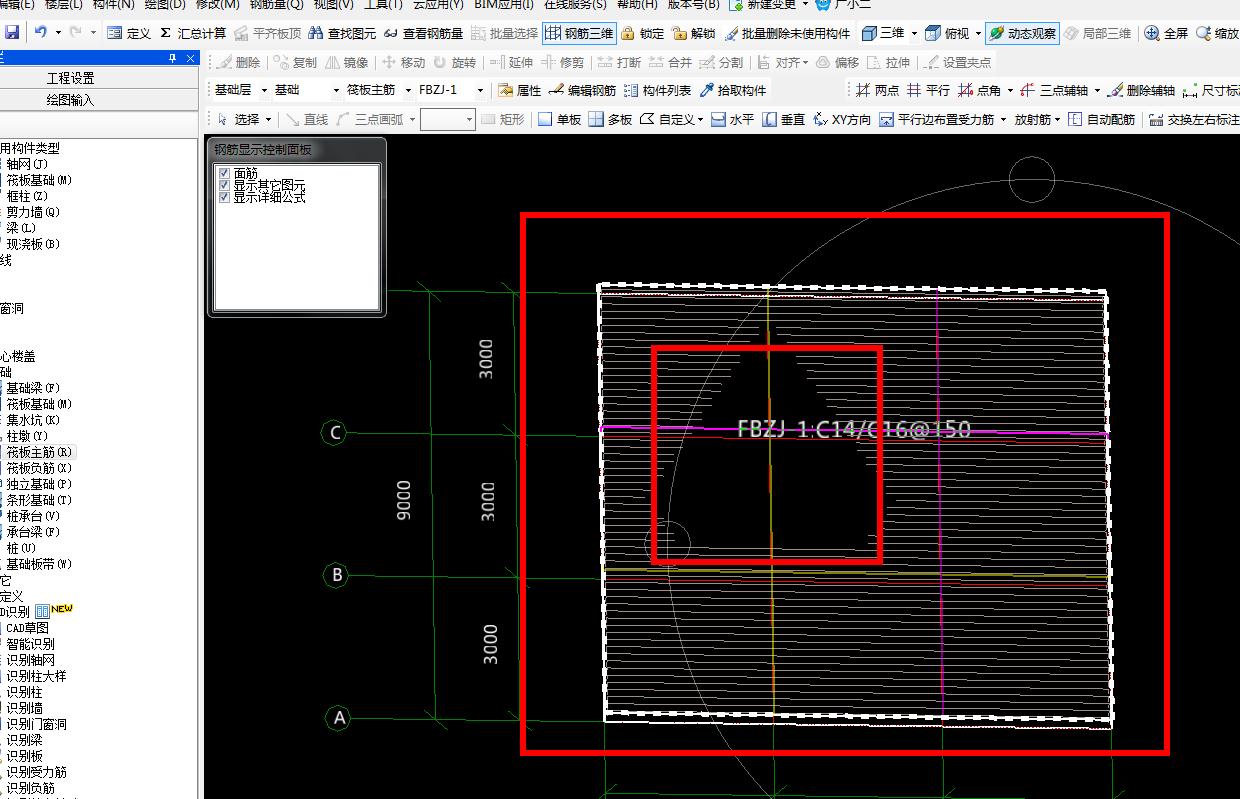This screenshot has height=799, width=1240.
Task: Select 独立基础(P) tree item
Action: tap(39, 484)
